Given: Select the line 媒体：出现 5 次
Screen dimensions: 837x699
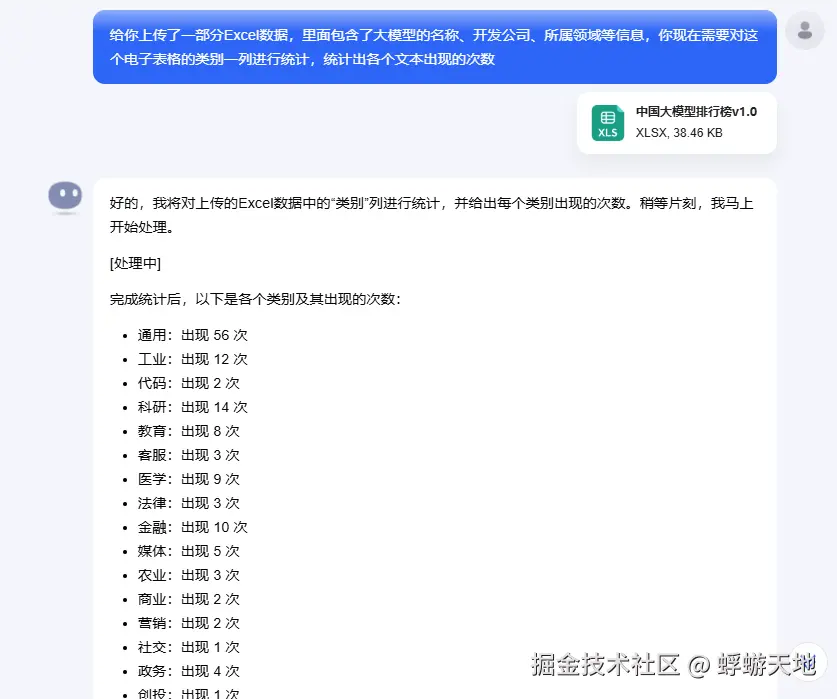Looking at the screenshot, I should click(x=188, y=552).
